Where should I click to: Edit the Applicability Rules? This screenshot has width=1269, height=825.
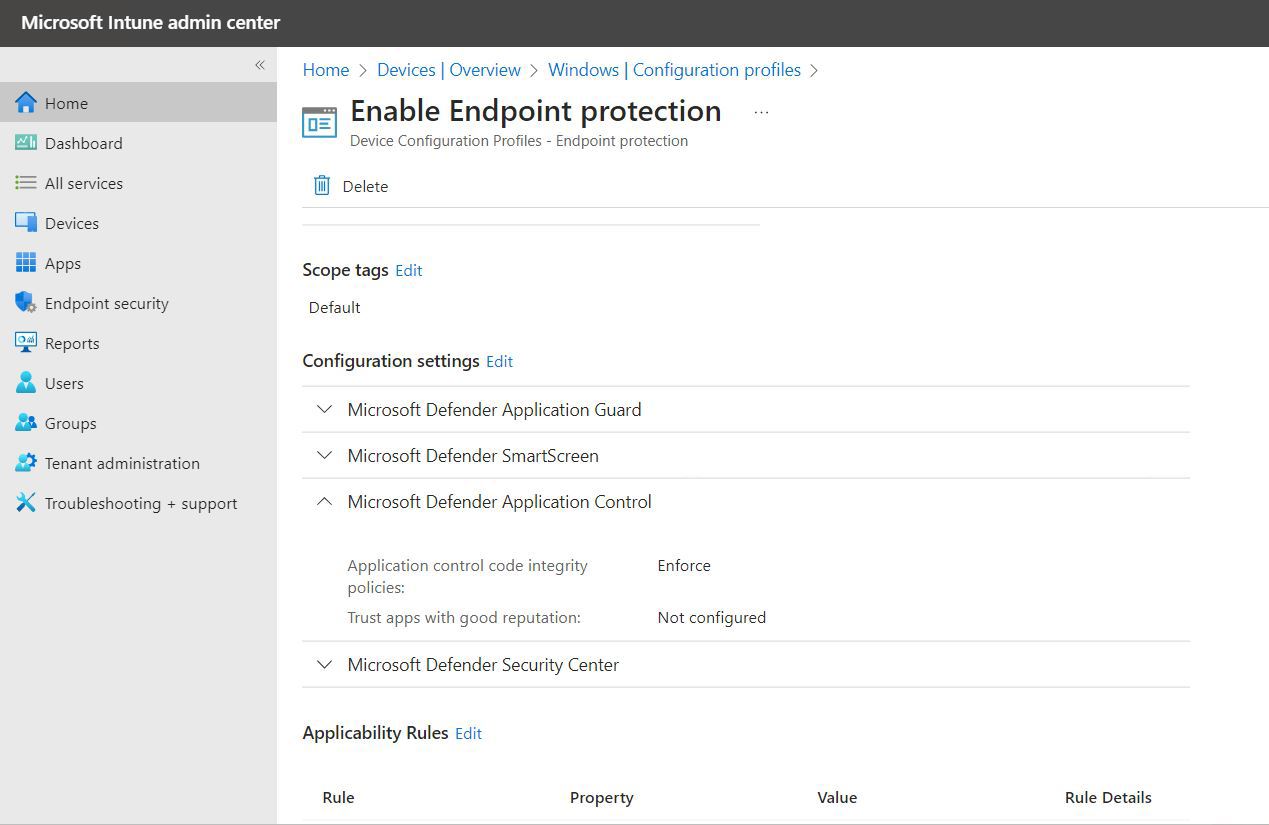(468, 733)
